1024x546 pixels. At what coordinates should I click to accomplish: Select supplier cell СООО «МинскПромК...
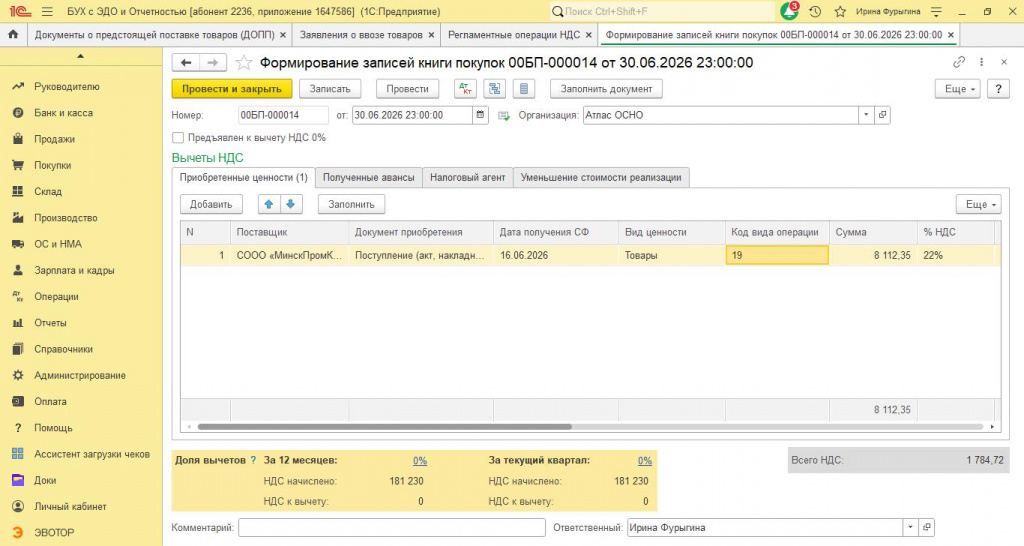(289, 255)
